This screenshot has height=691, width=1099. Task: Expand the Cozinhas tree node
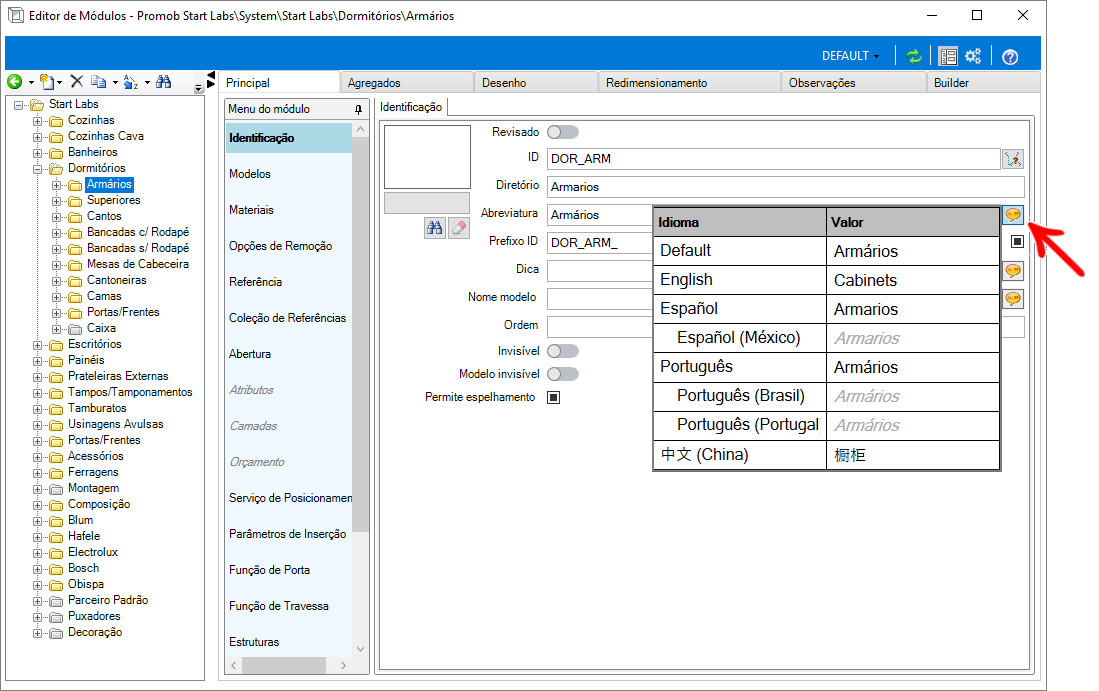[37, 121]
